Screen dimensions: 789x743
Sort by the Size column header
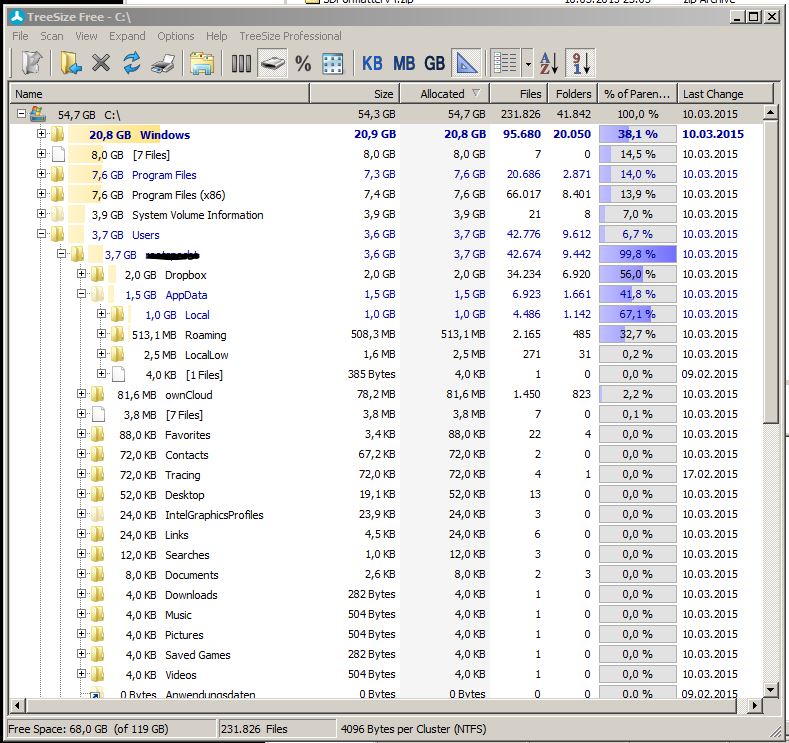[x=355, y=94]
